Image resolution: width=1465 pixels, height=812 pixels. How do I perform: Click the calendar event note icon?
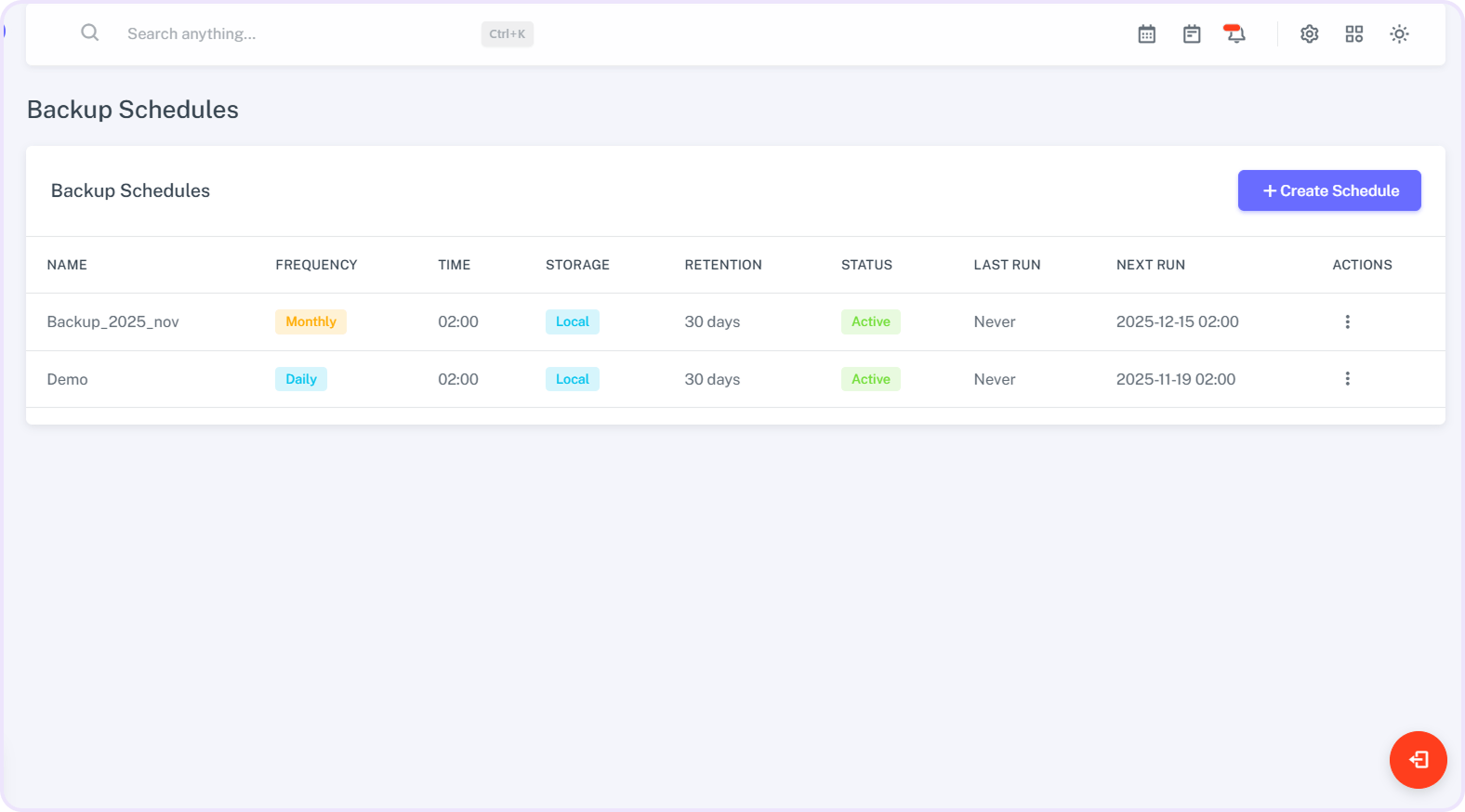1191,34
